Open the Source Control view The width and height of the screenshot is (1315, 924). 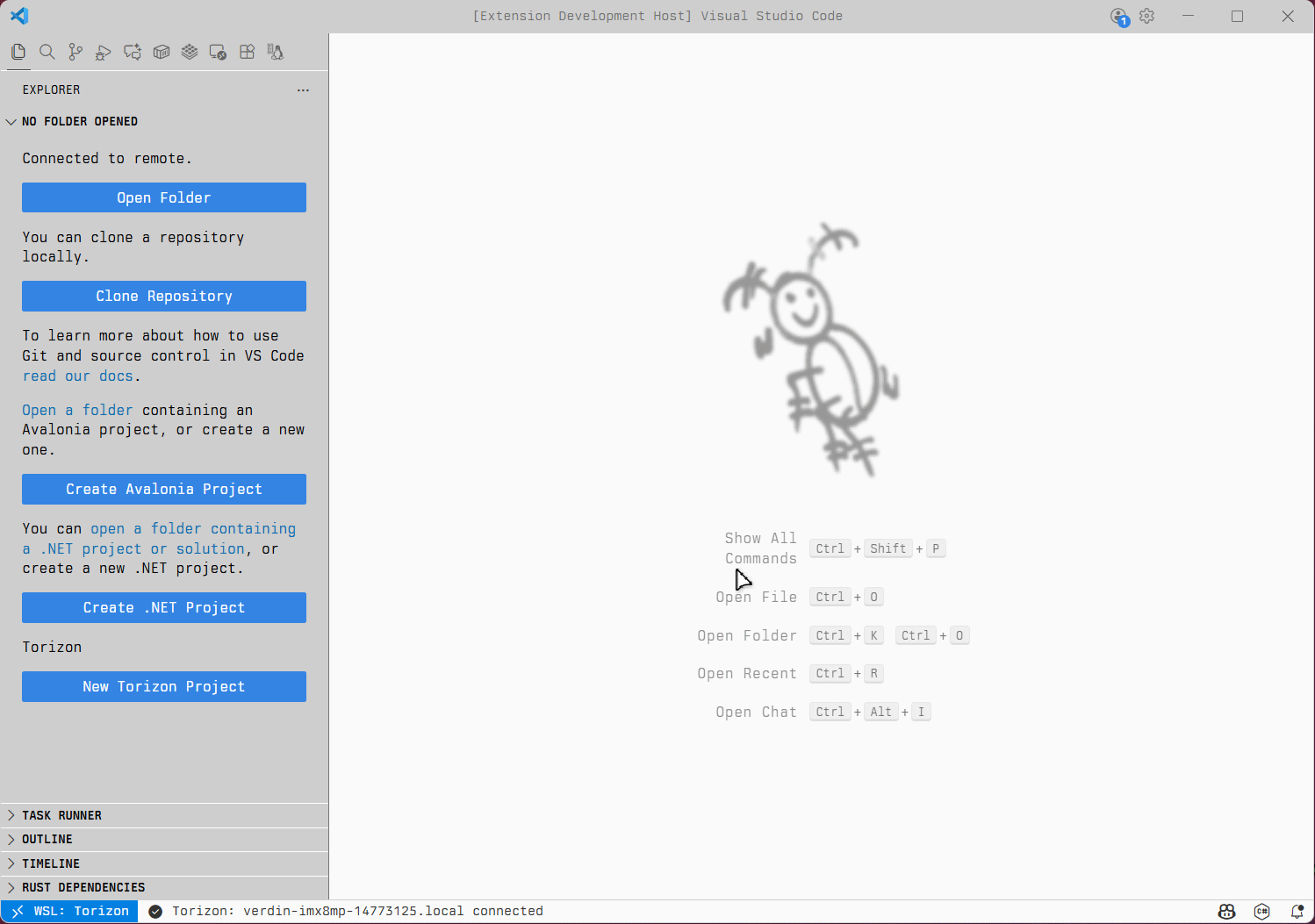click(75, 53)
